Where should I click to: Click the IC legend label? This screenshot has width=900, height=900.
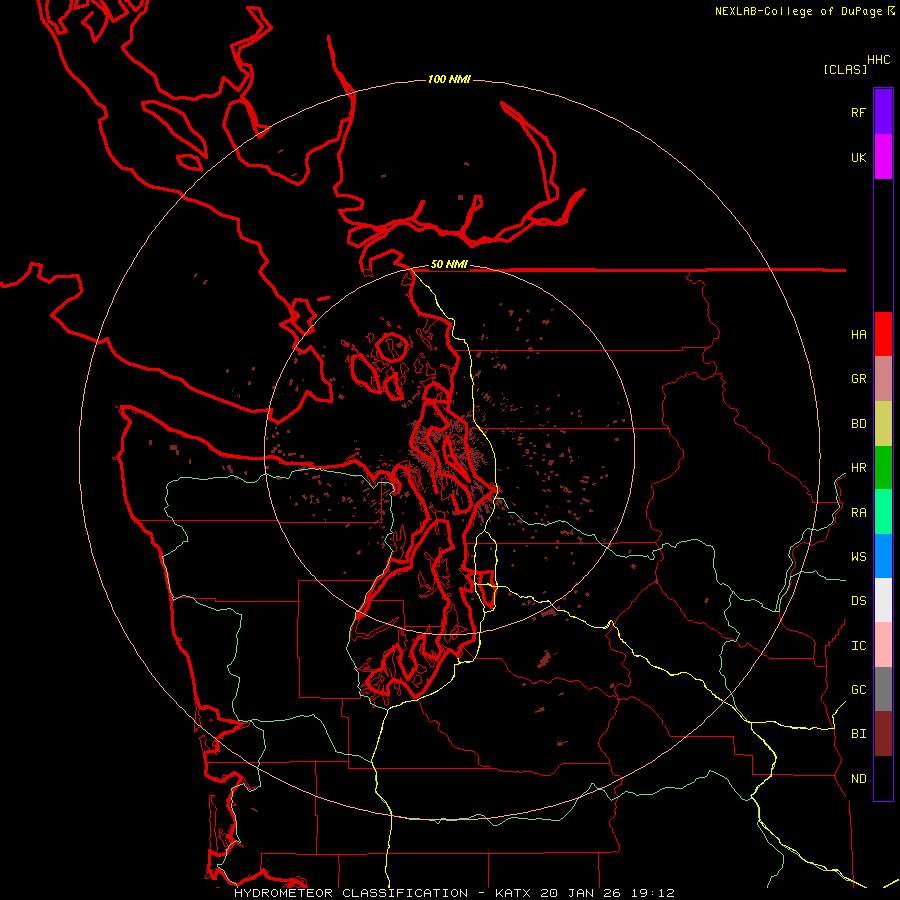[858, 646]
